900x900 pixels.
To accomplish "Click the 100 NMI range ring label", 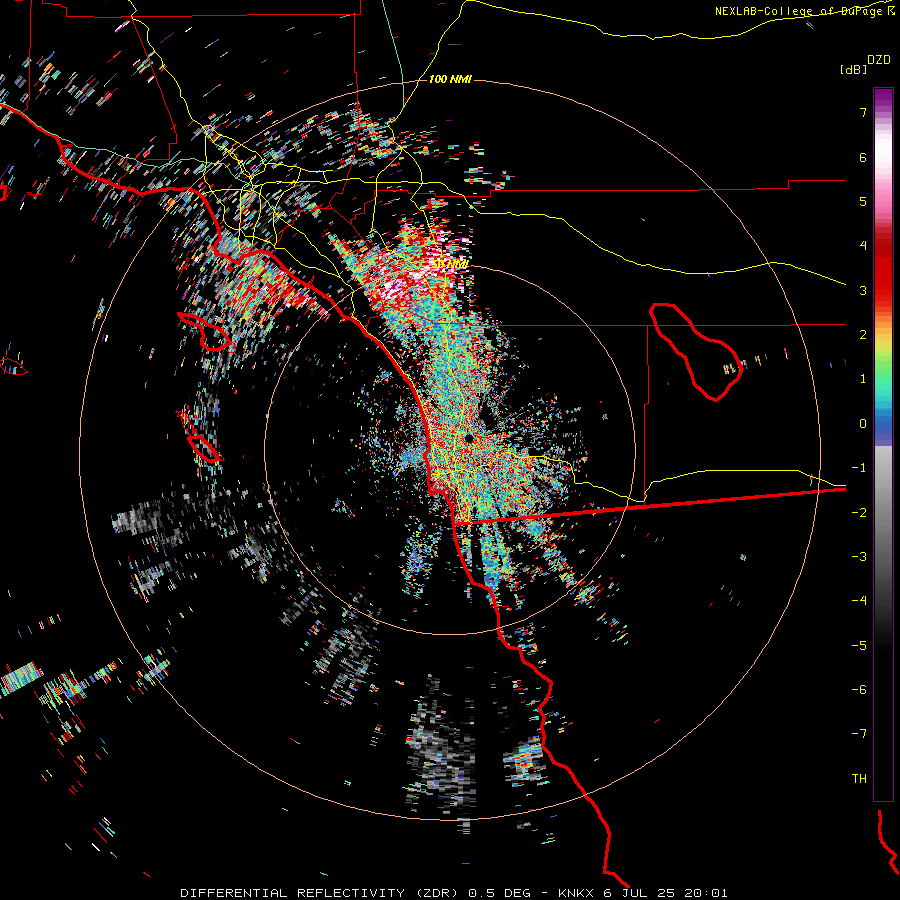I will [450, 79].
